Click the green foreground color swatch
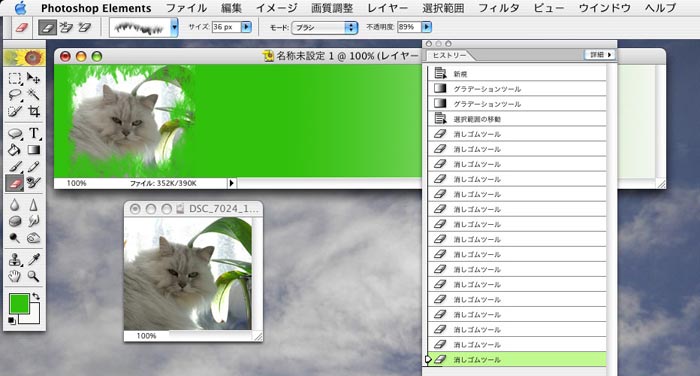Screen dimensions: 700x376 19,304
